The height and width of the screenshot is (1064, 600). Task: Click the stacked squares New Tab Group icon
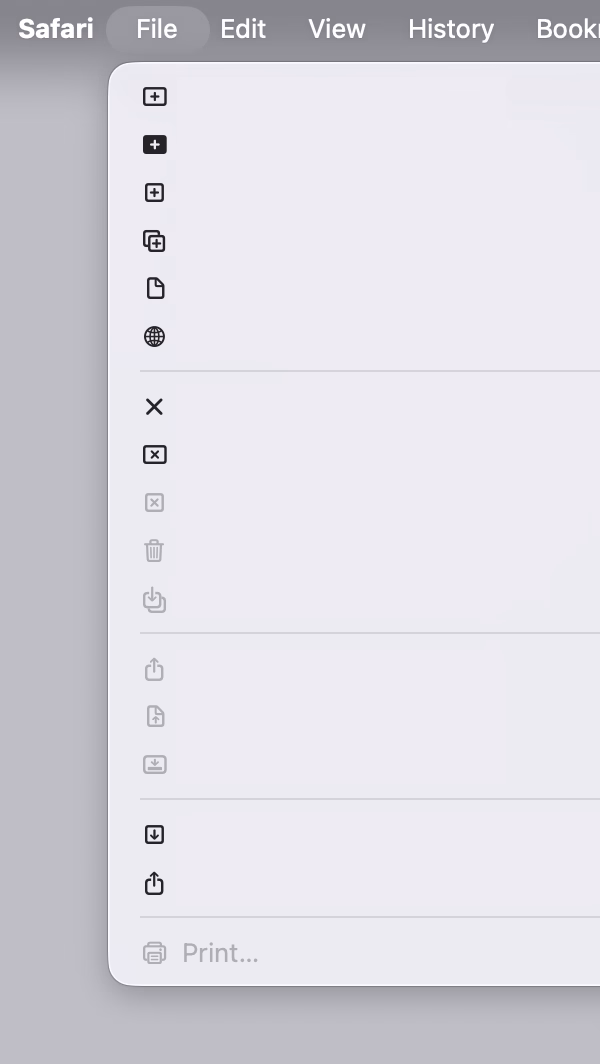[x=155, y=241]
